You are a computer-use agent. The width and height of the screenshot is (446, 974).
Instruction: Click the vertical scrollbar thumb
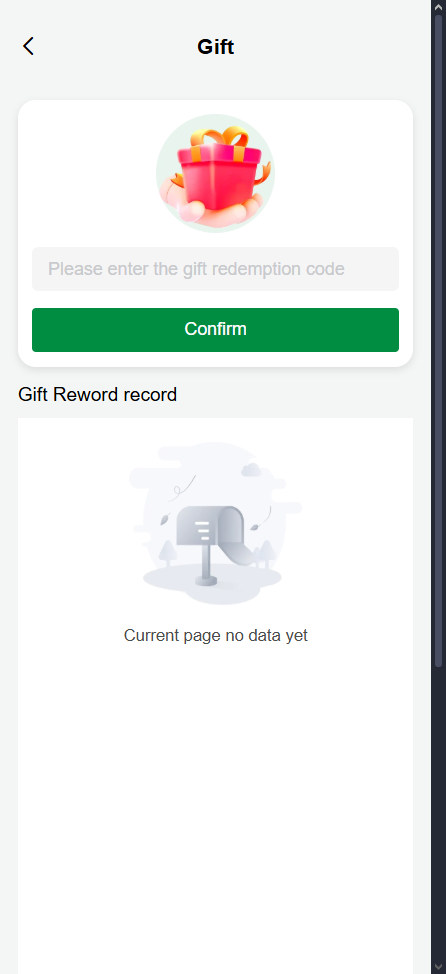pos(439,340)
